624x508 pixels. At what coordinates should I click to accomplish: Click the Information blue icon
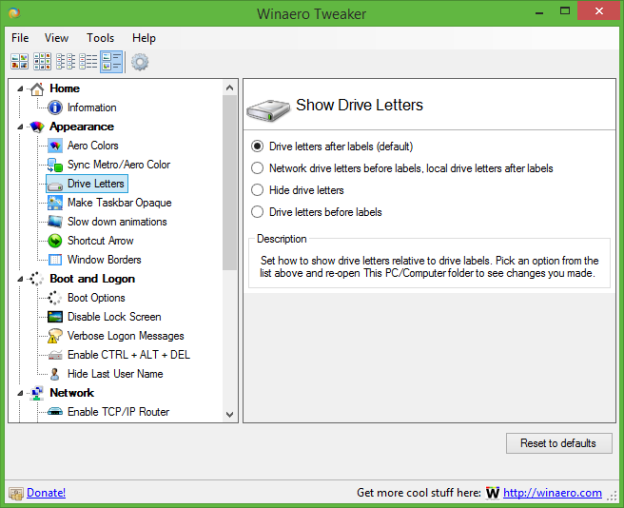[x=55, y=107]
